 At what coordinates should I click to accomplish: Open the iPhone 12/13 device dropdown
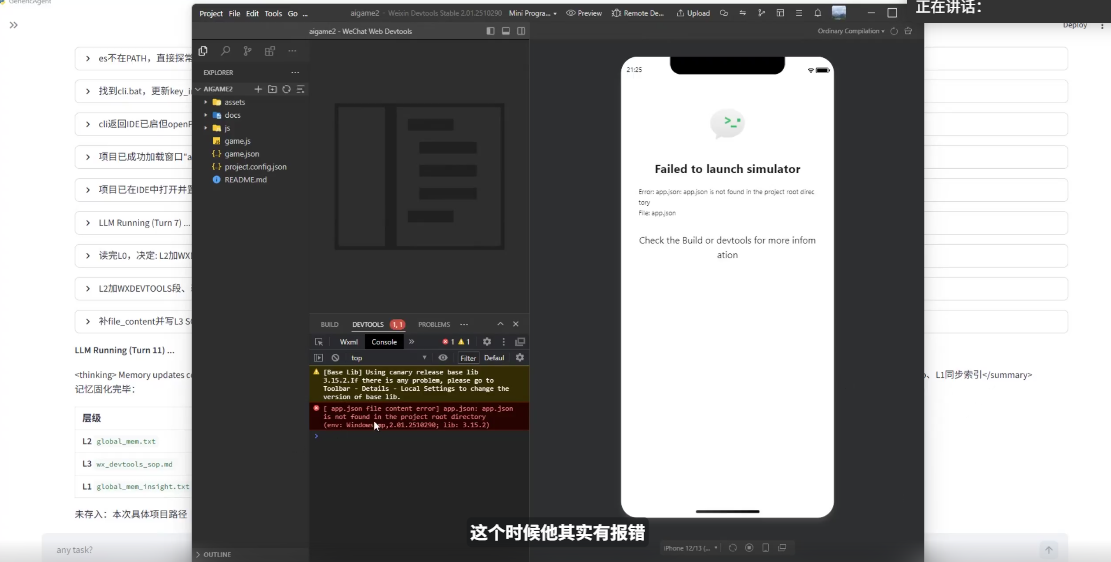point(691,548)
